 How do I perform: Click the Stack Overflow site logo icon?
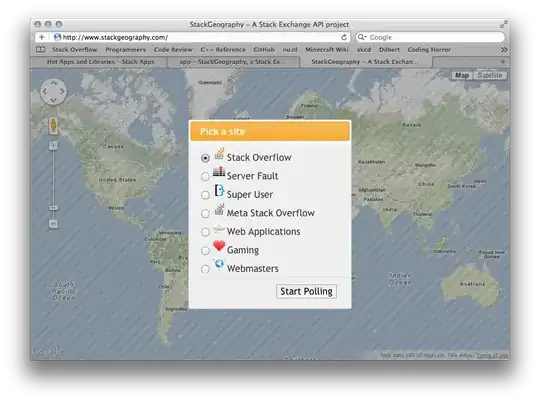click(x=219, y=154)
